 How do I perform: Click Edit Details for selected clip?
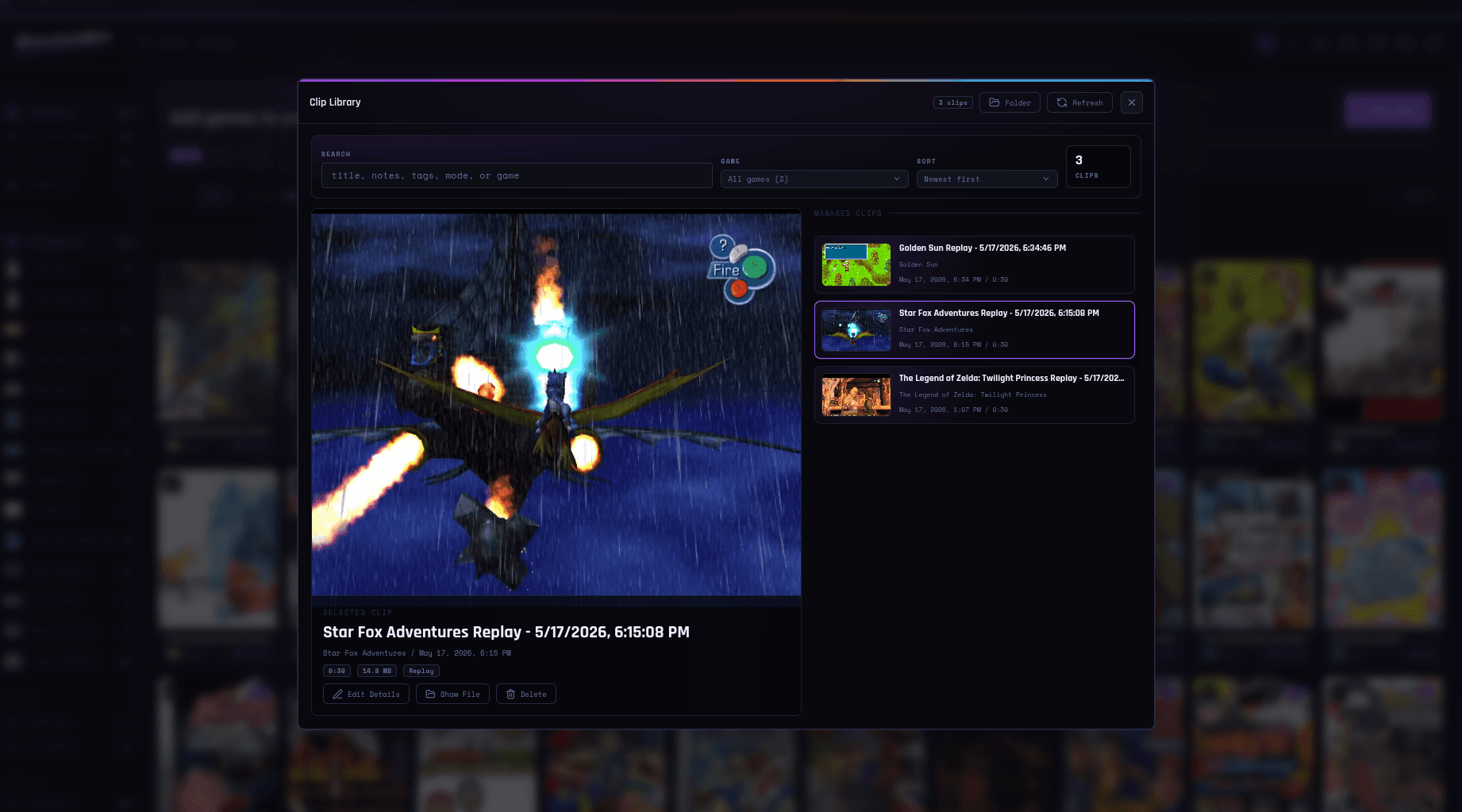[366, 694]
